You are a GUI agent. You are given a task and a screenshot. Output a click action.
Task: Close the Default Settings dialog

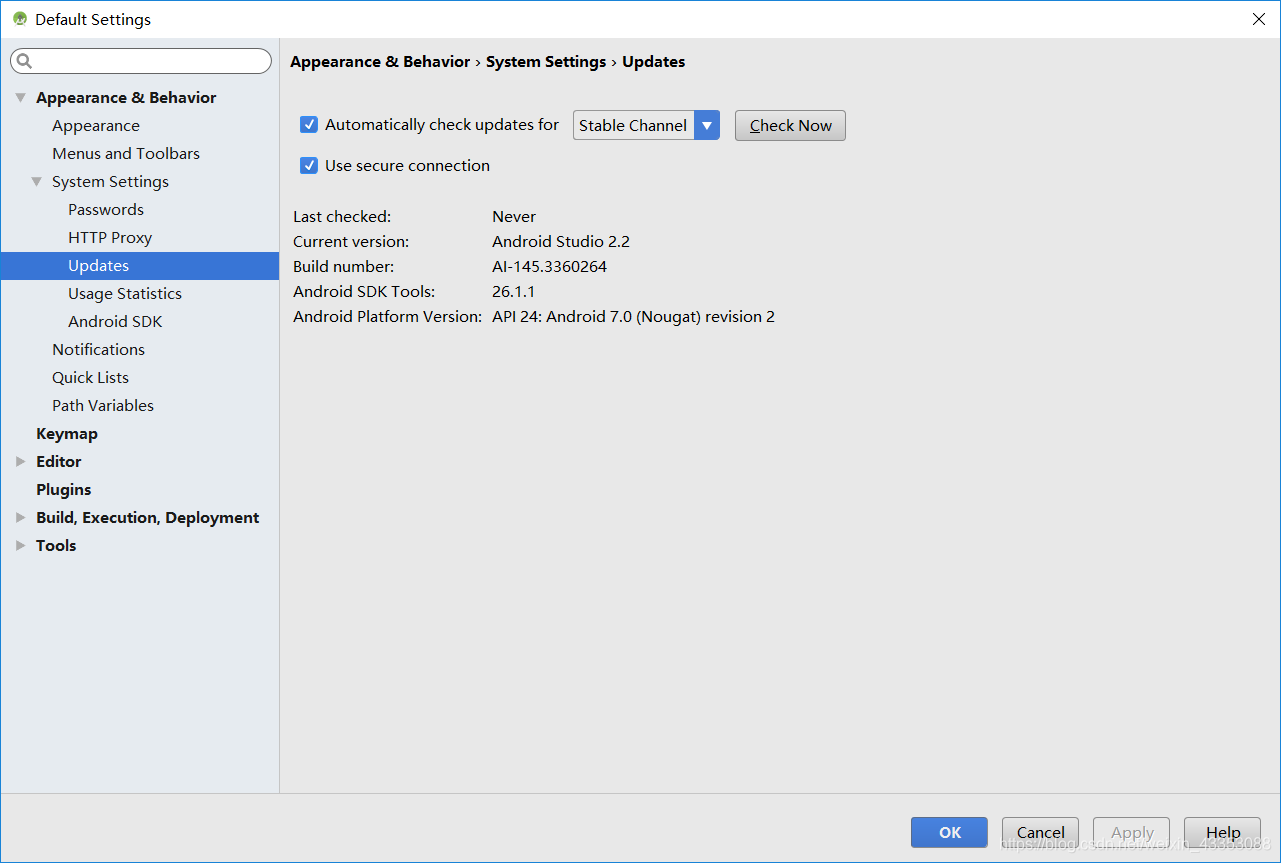[1259, 19]
